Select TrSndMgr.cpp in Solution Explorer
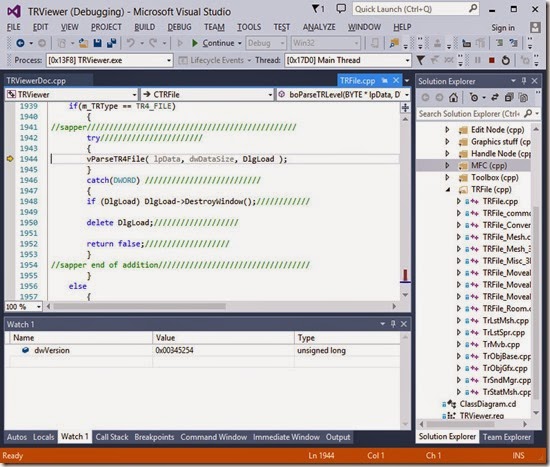The width and height of the screenshot is (550, 467). (506, 380)
